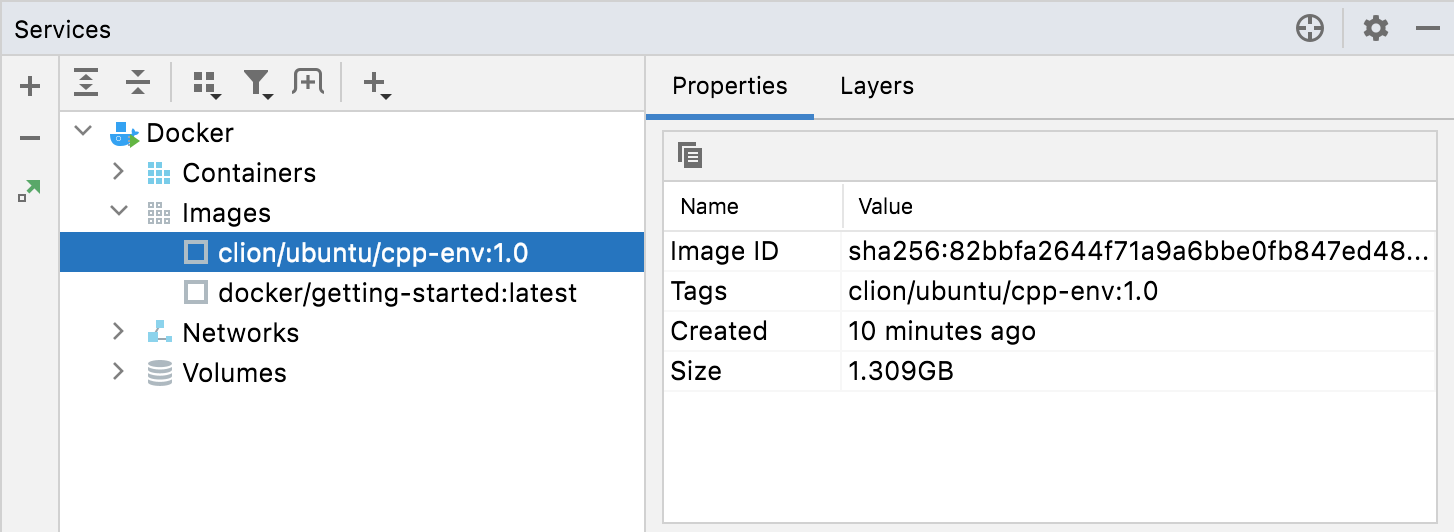1454x532 pixels.
Task: Click the '10 minutes ago' value
Action: pyautogui.click(x=942, y=331)
